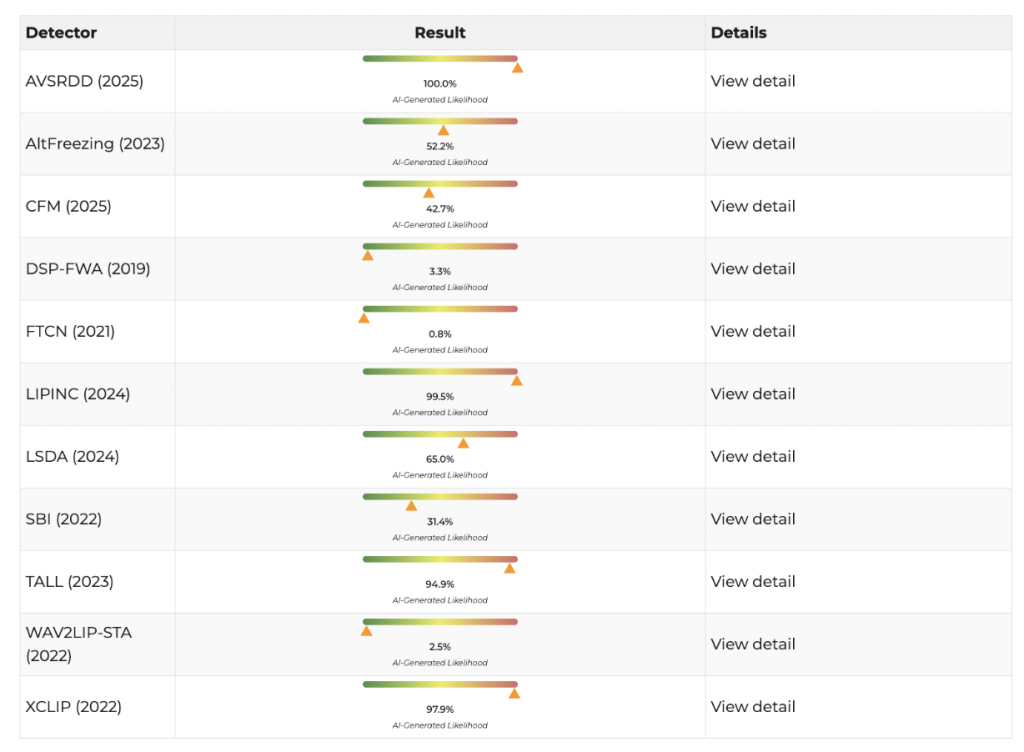Click the FTCN likelihood gradient bar
This screenshot has width=1024, height=752.
click(440, 309)
